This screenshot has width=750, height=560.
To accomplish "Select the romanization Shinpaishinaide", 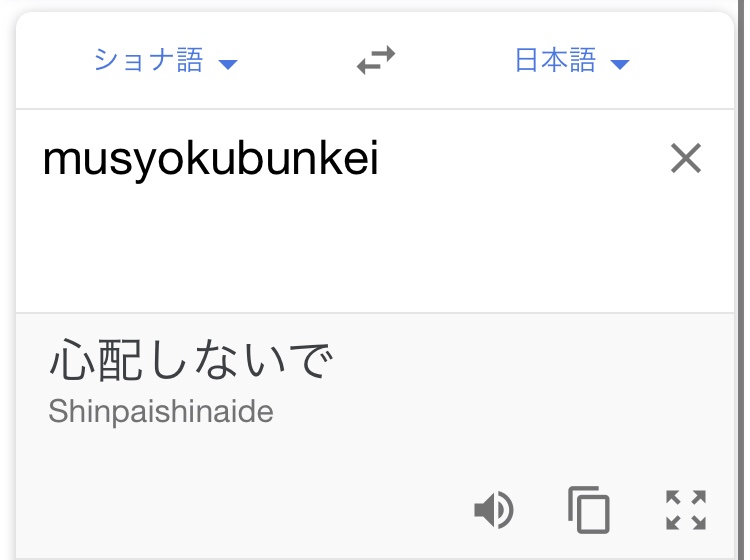I will pos(161,411).
